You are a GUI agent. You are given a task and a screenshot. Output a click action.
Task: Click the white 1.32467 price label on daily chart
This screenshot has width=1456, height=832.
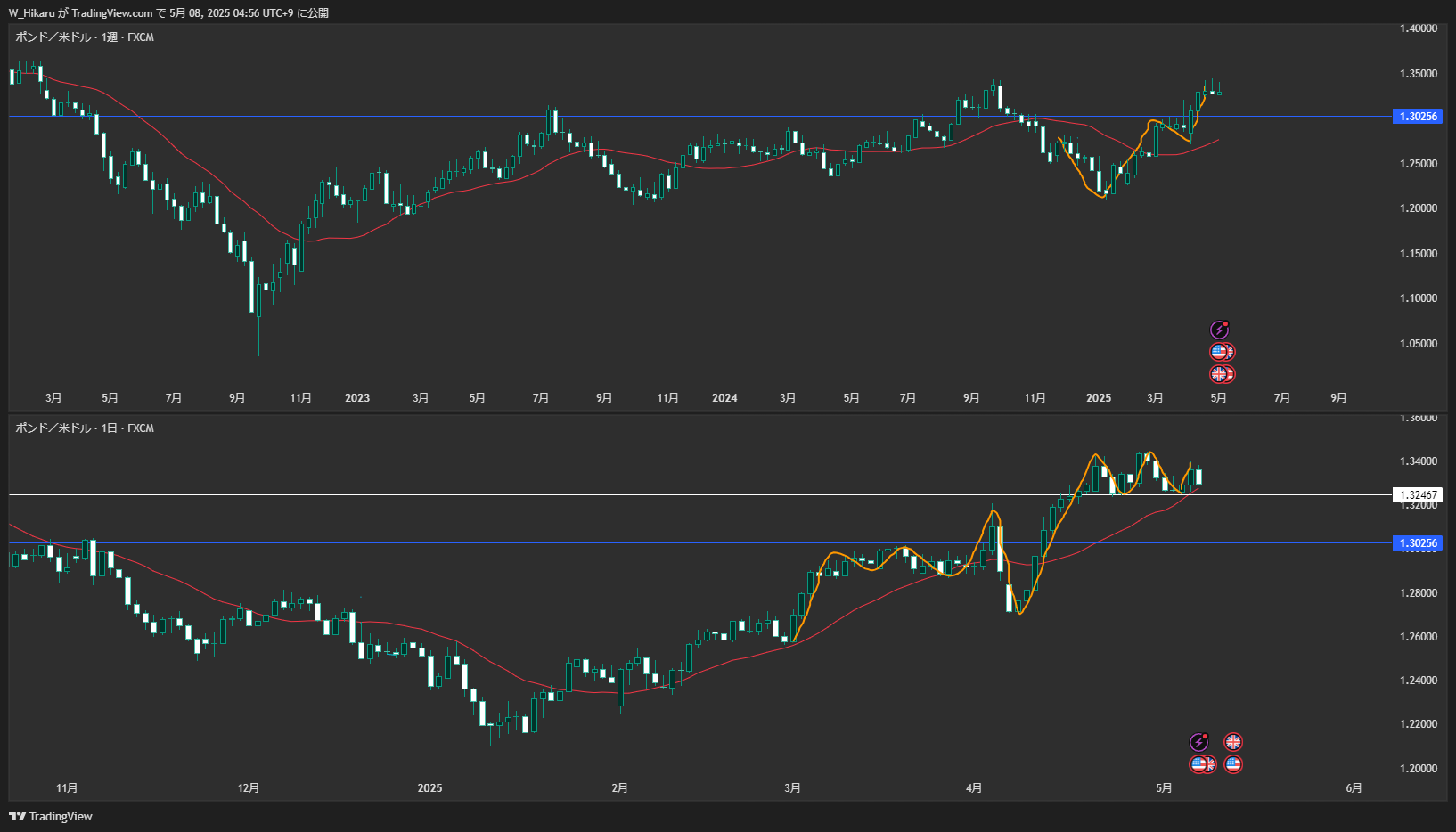click(1418, 495)
